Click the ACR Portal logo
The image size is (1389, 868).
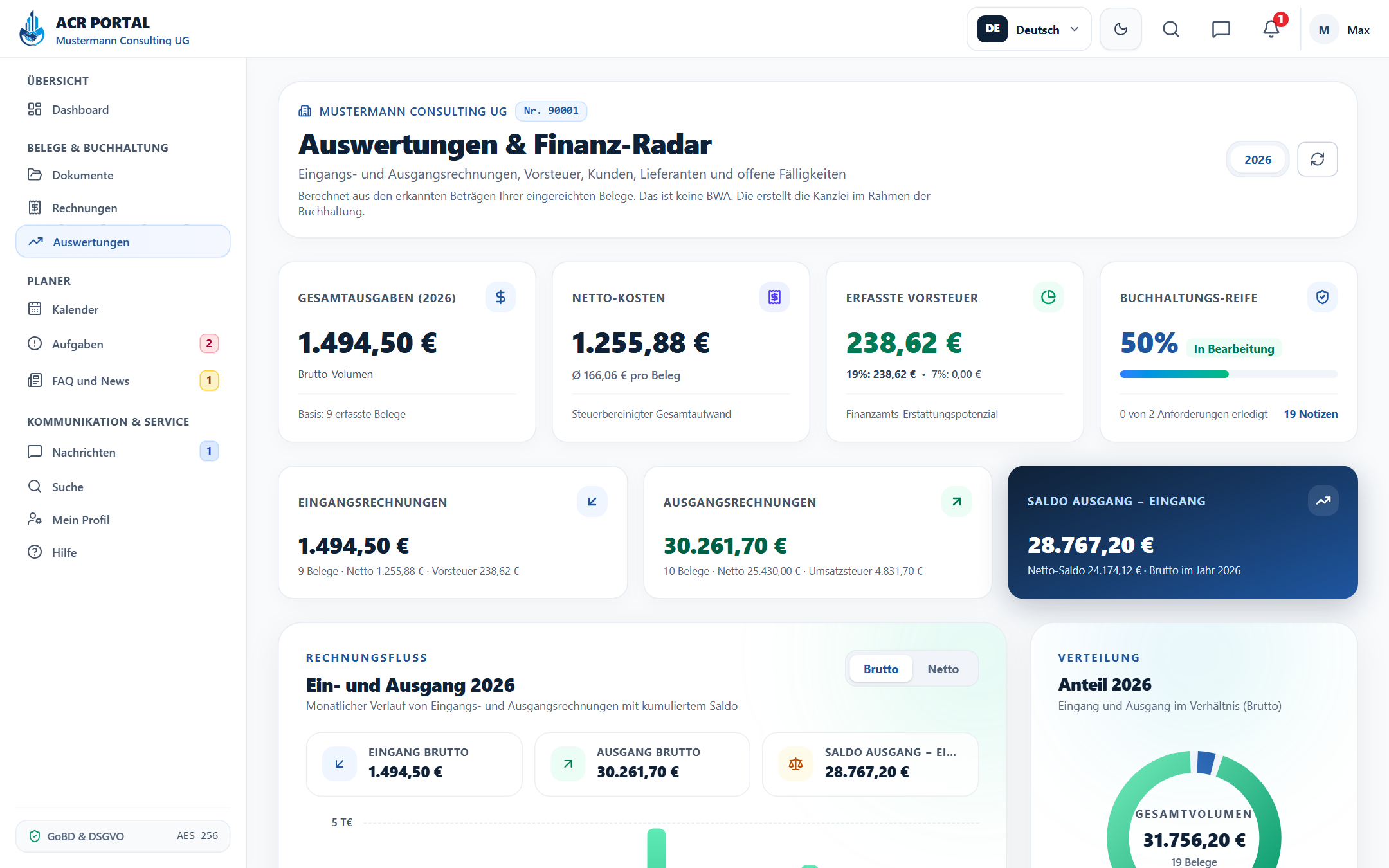pyautogui.click(x=32, y=30)
